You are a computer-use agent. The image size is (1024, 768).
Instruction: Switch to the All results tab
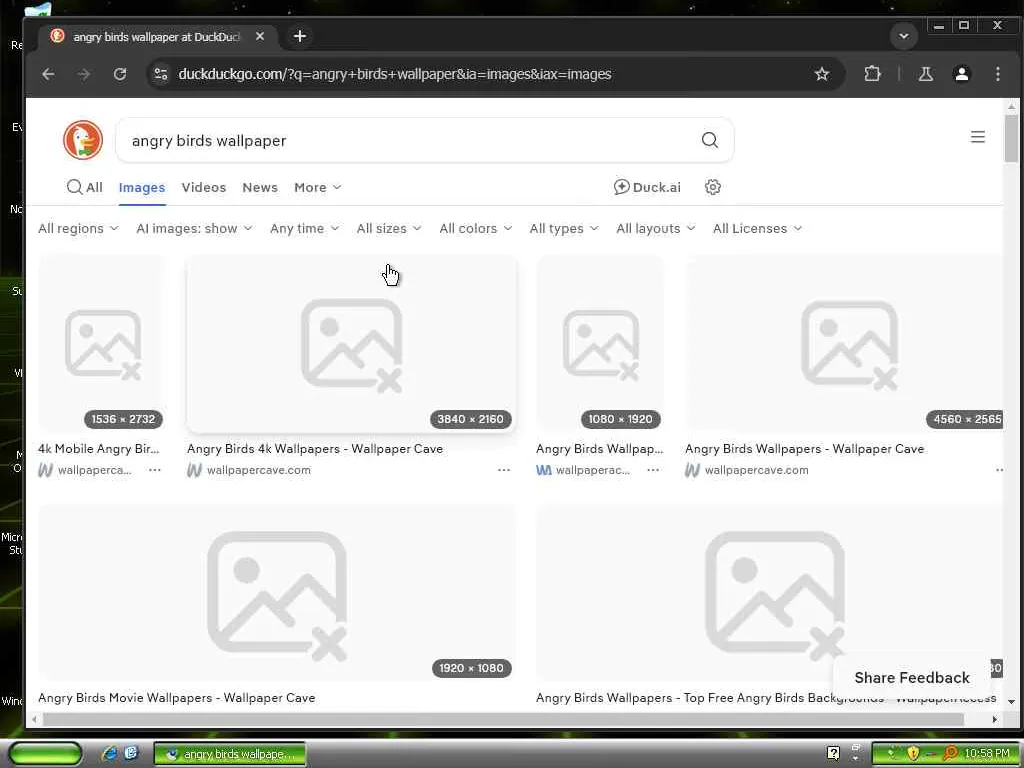click(x=85, y=187)
